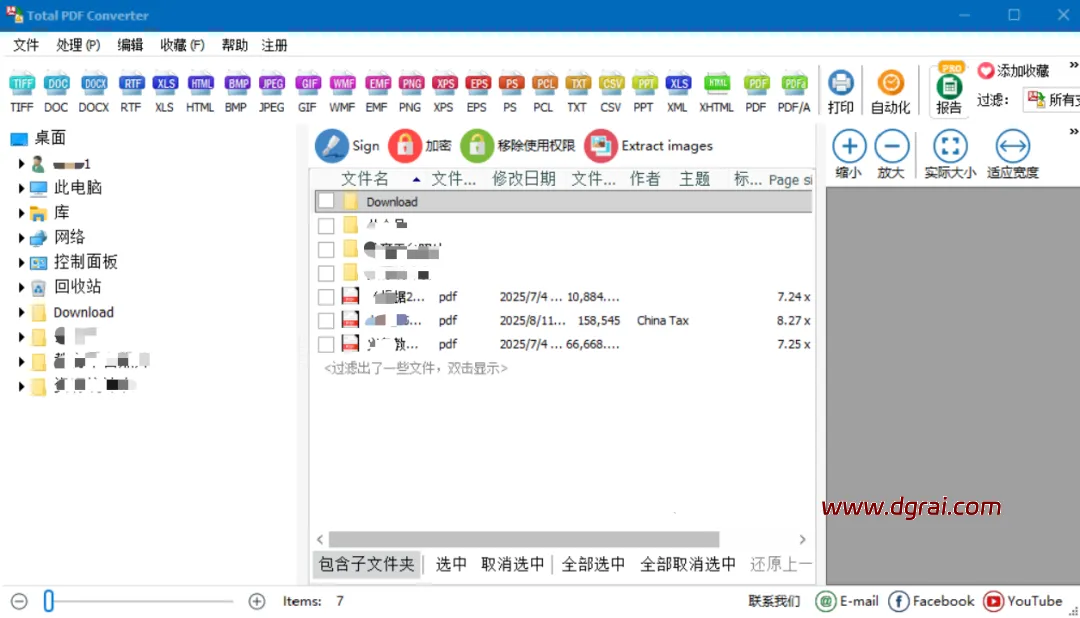Expand the Download tree folder
Image resolution: width=1080 pixels, height=618 pixels.
coord(21,312)
